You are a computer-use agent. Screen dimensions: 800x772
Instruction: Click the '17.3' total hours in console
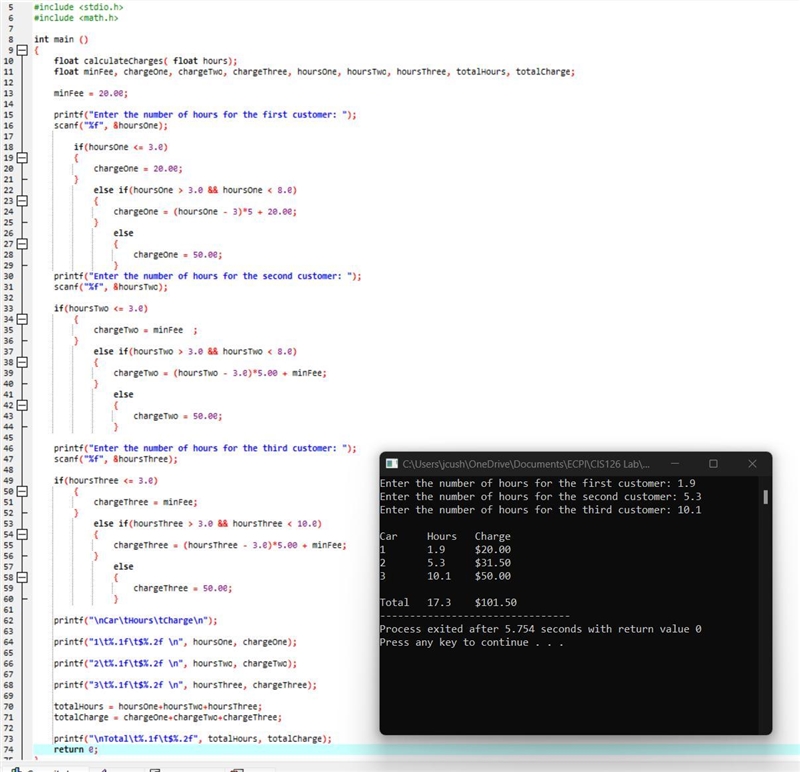point(439,603)
